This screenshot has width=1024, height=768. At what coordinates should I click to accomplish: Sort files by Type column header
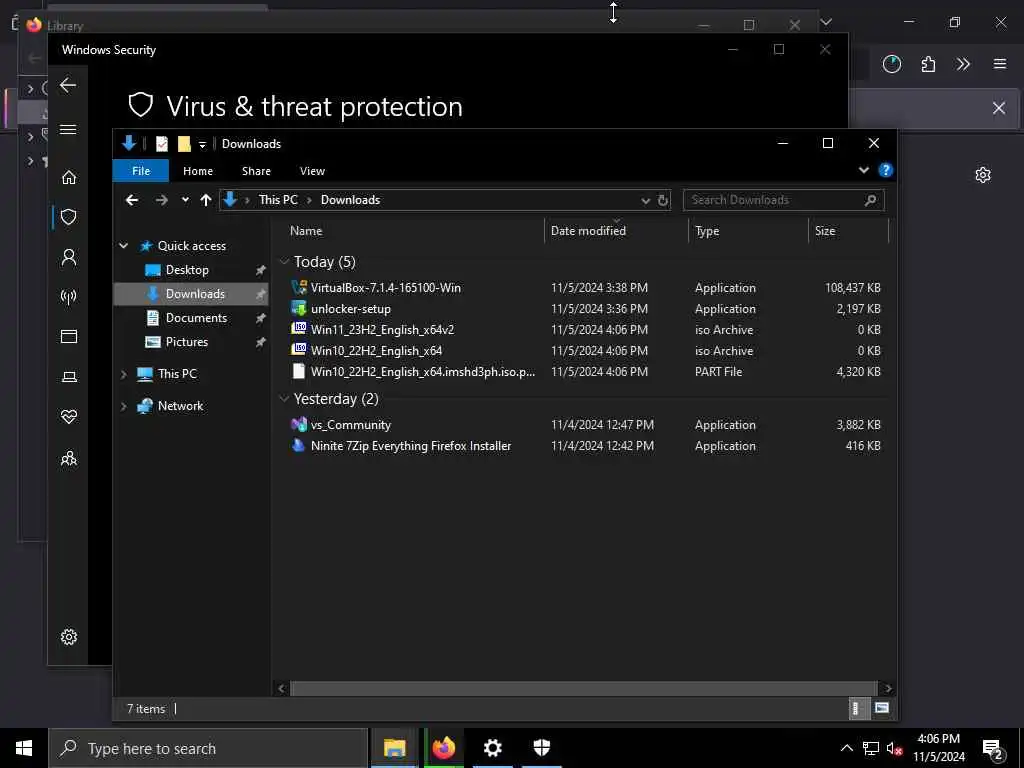(x=748, y=231)
